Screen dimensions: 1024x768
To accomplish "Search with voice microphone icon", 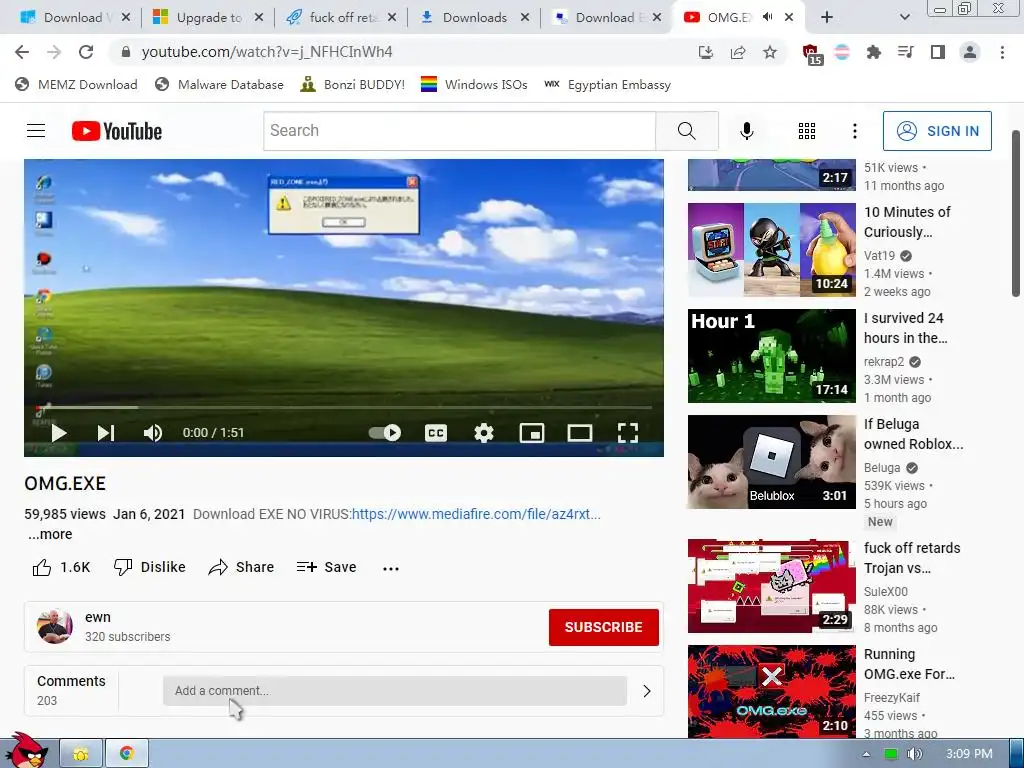I will pos(746,131).
